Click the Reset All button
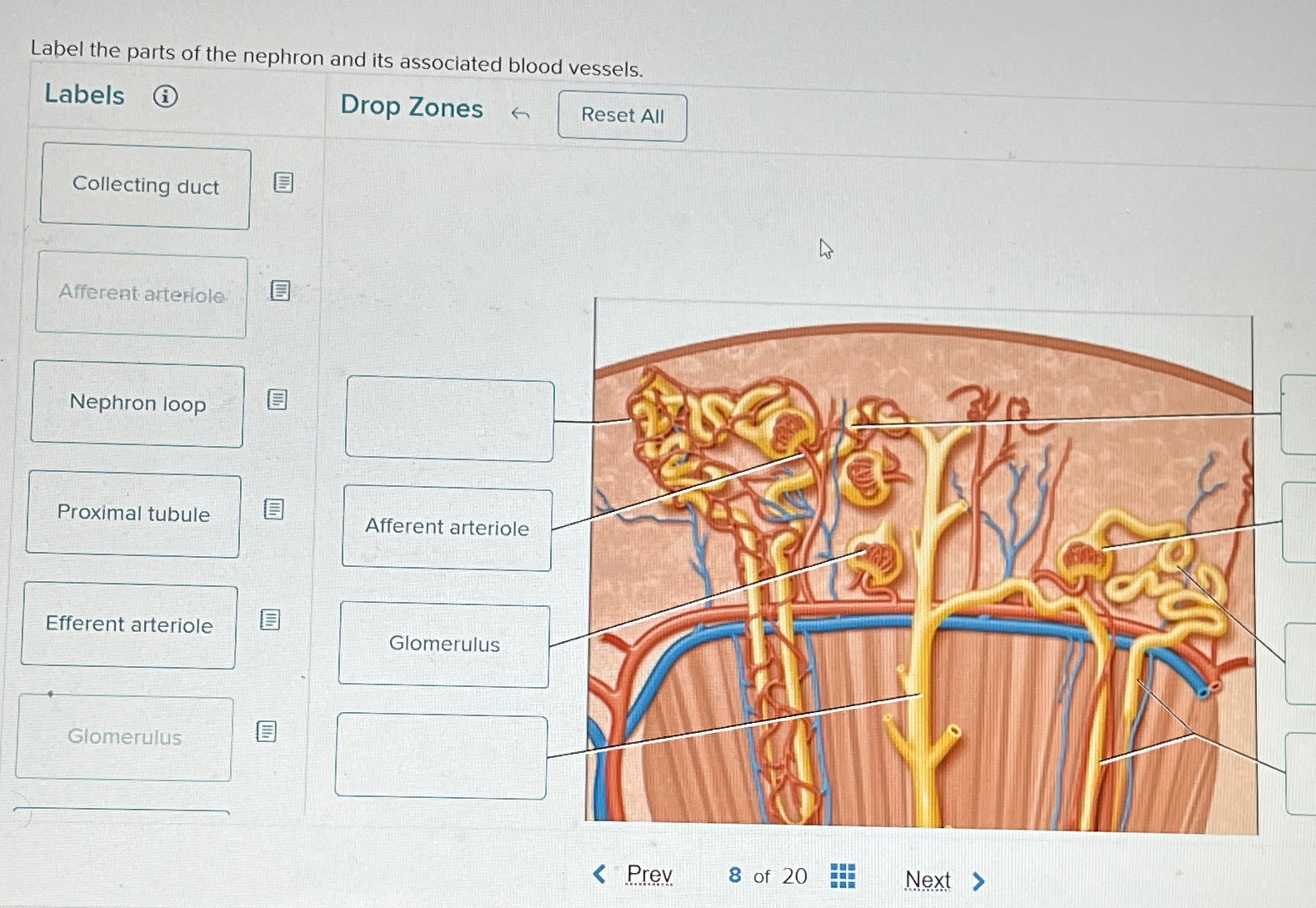This screenshot has height=908, width=1316. pos(623,116)
